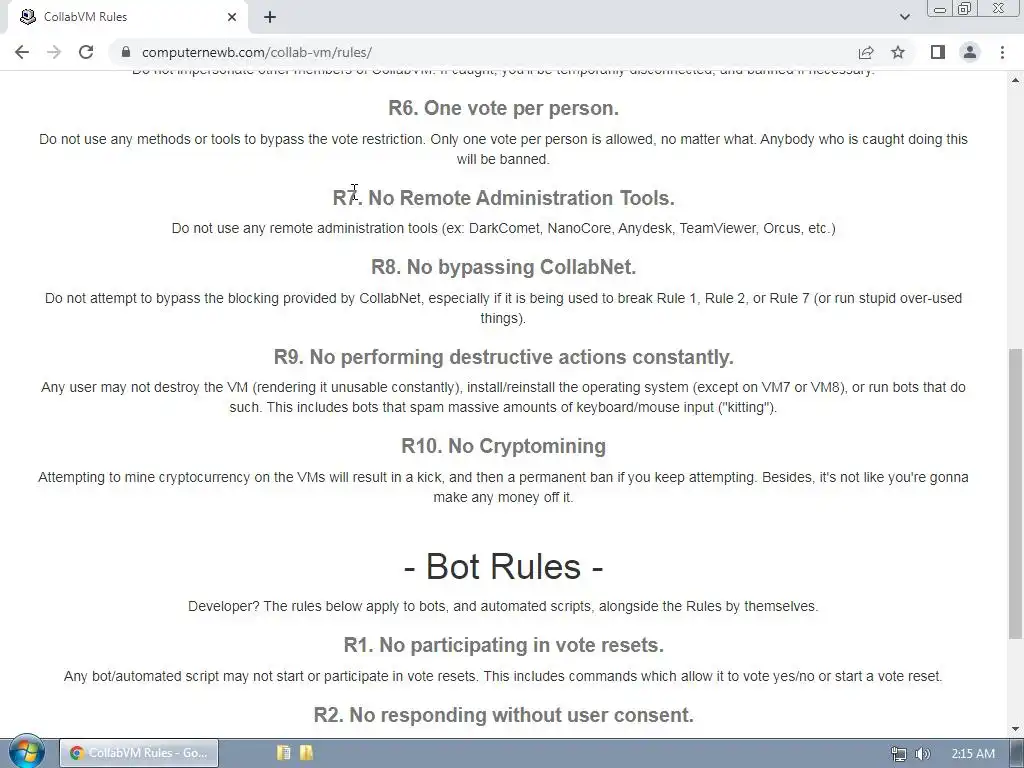Open network tray icon

(x=899, y=754)
